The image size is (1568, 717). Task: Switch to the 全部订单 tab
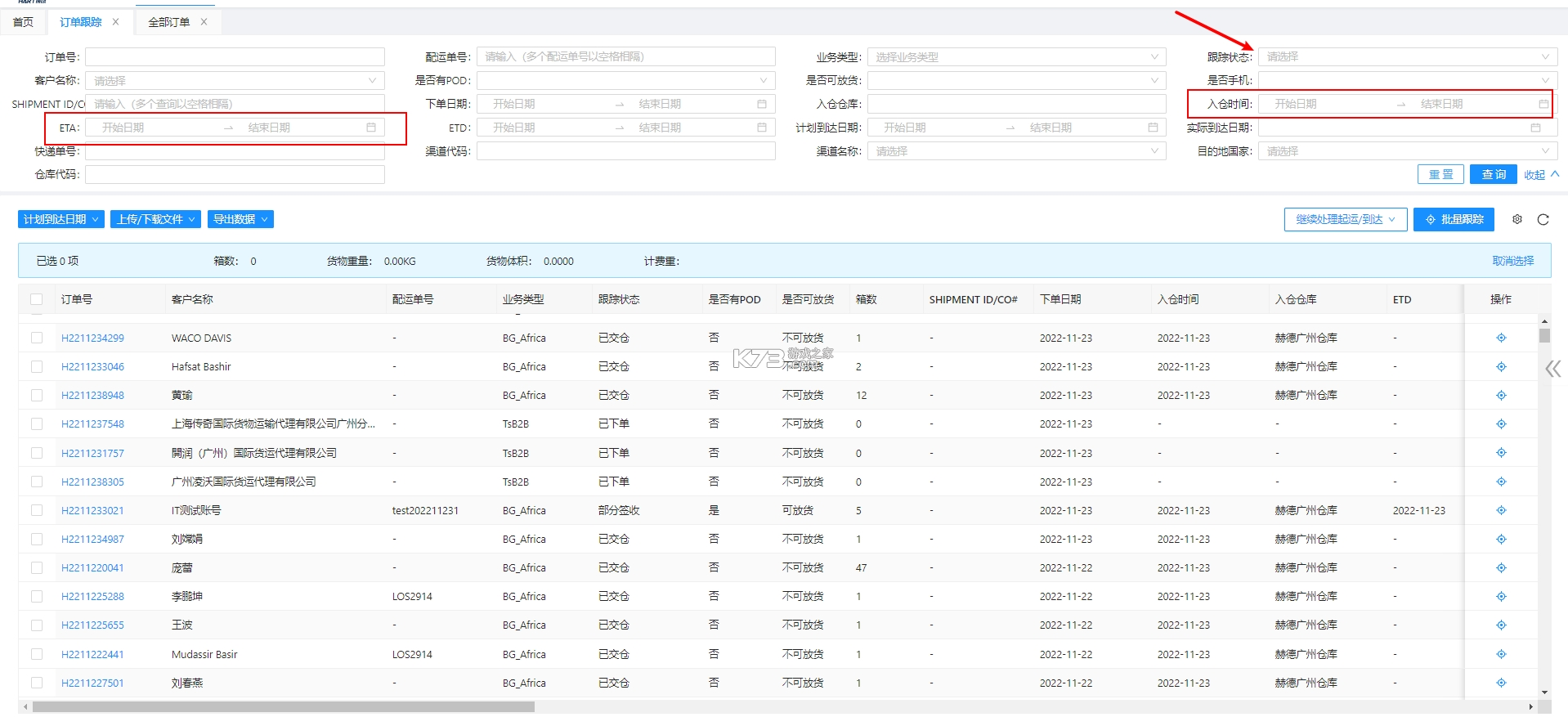tap(169, 22)
